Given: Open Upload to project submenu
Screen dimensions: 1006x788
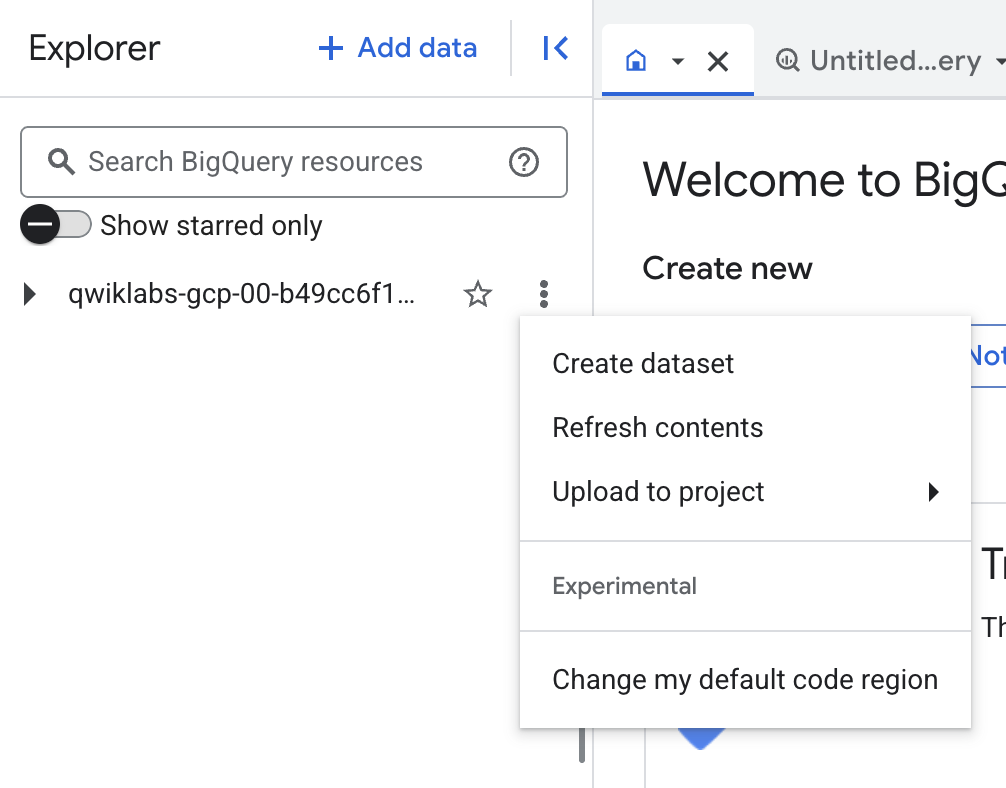Looking at the screenshot, I should tap(745, 492).
